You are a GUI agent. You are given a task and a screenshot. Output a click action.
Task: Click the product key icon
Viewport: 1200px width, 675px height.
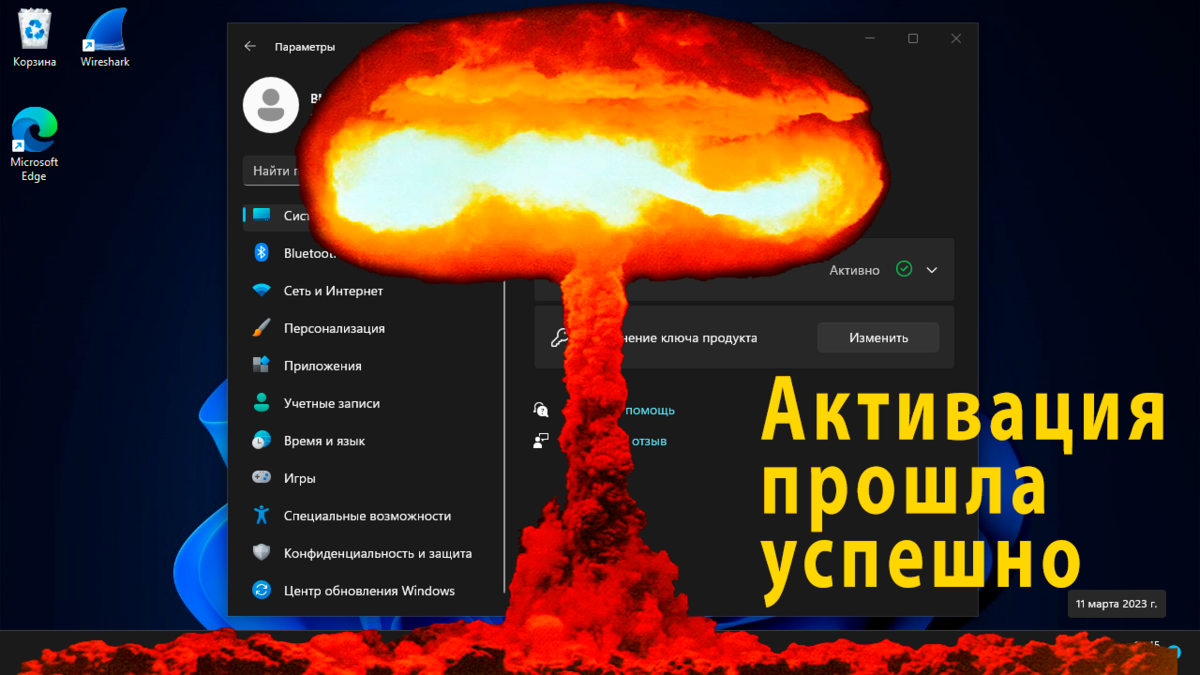559,338
